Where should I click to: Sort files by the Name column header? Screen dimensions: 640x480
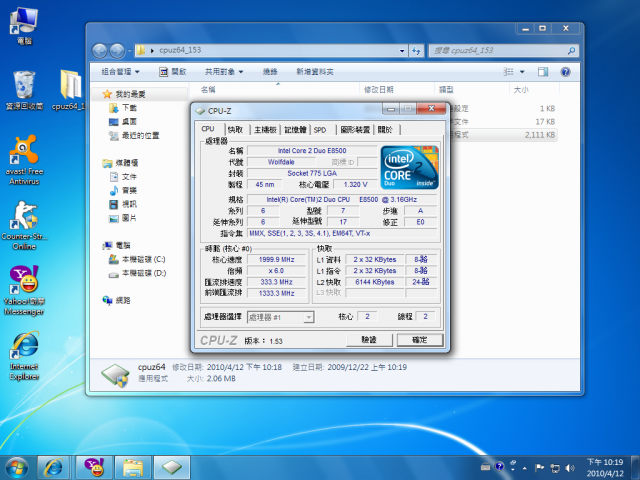coord(208,89)
